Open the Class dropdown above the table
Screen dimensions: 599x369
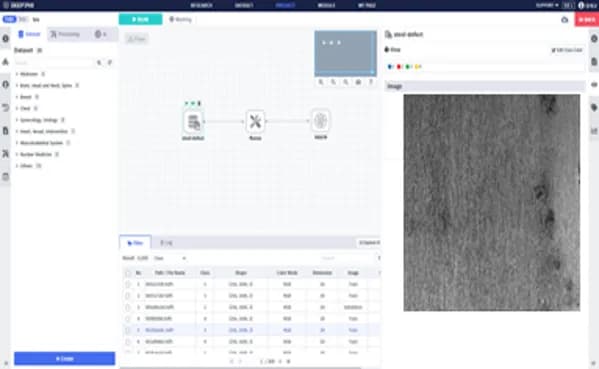pyautogui.click(x=170, y=258)
